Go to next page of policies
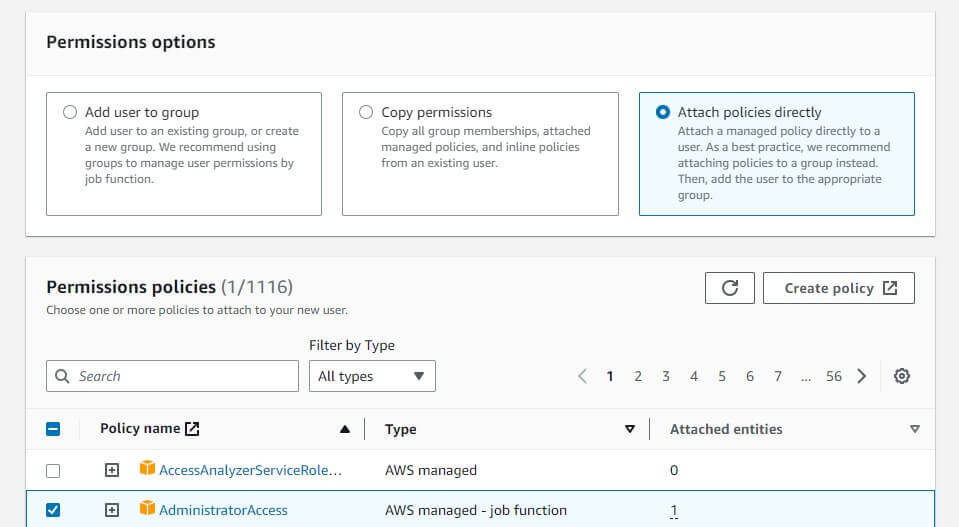This screenshot has width=959, height=527. 862,376
